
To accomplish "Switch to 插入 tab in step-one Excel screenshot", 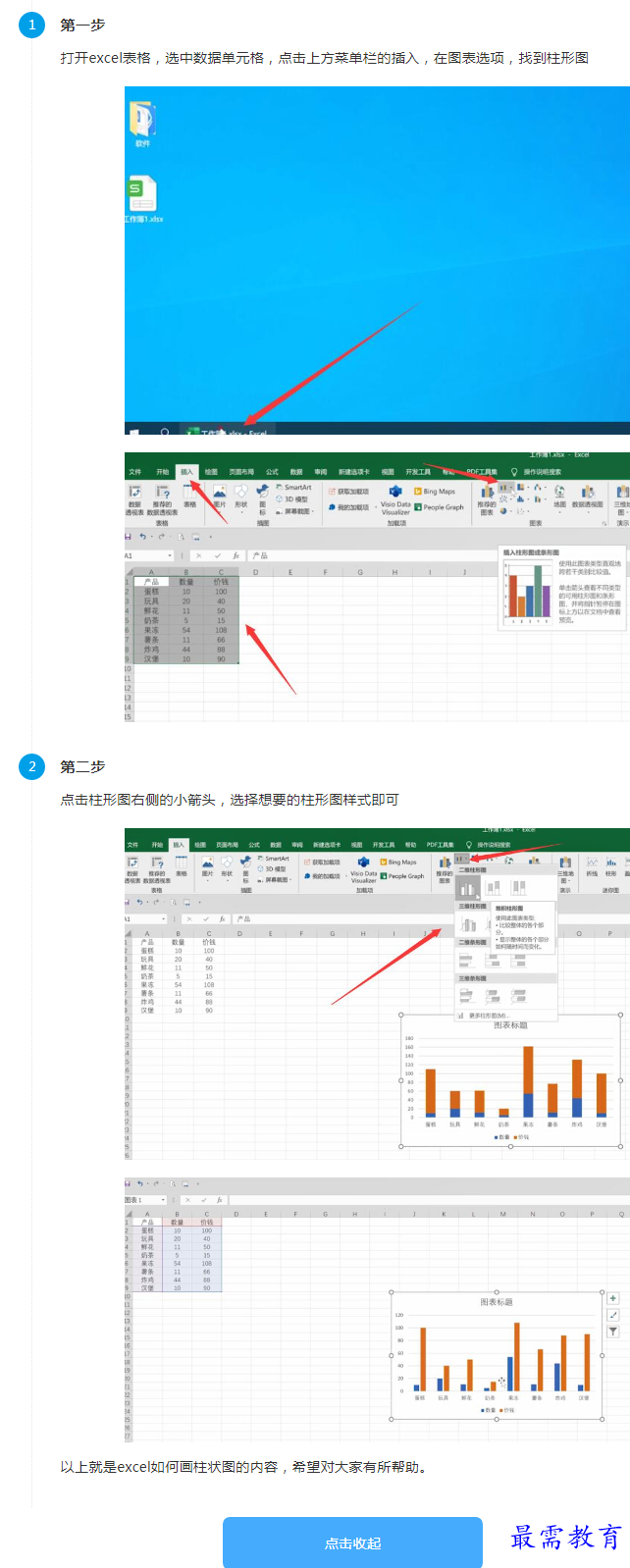I will (186, 472).
